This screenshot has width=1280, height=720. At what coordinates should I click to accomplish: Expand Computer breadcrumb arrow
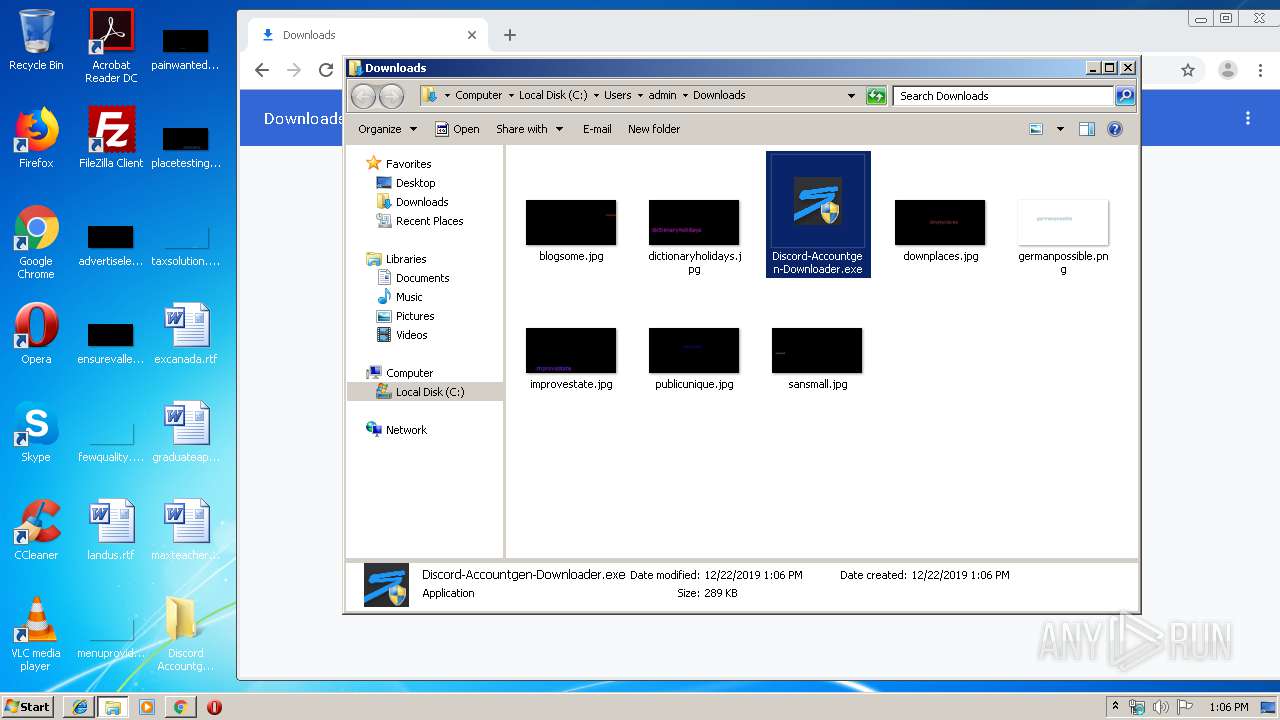tap(510, 96)
